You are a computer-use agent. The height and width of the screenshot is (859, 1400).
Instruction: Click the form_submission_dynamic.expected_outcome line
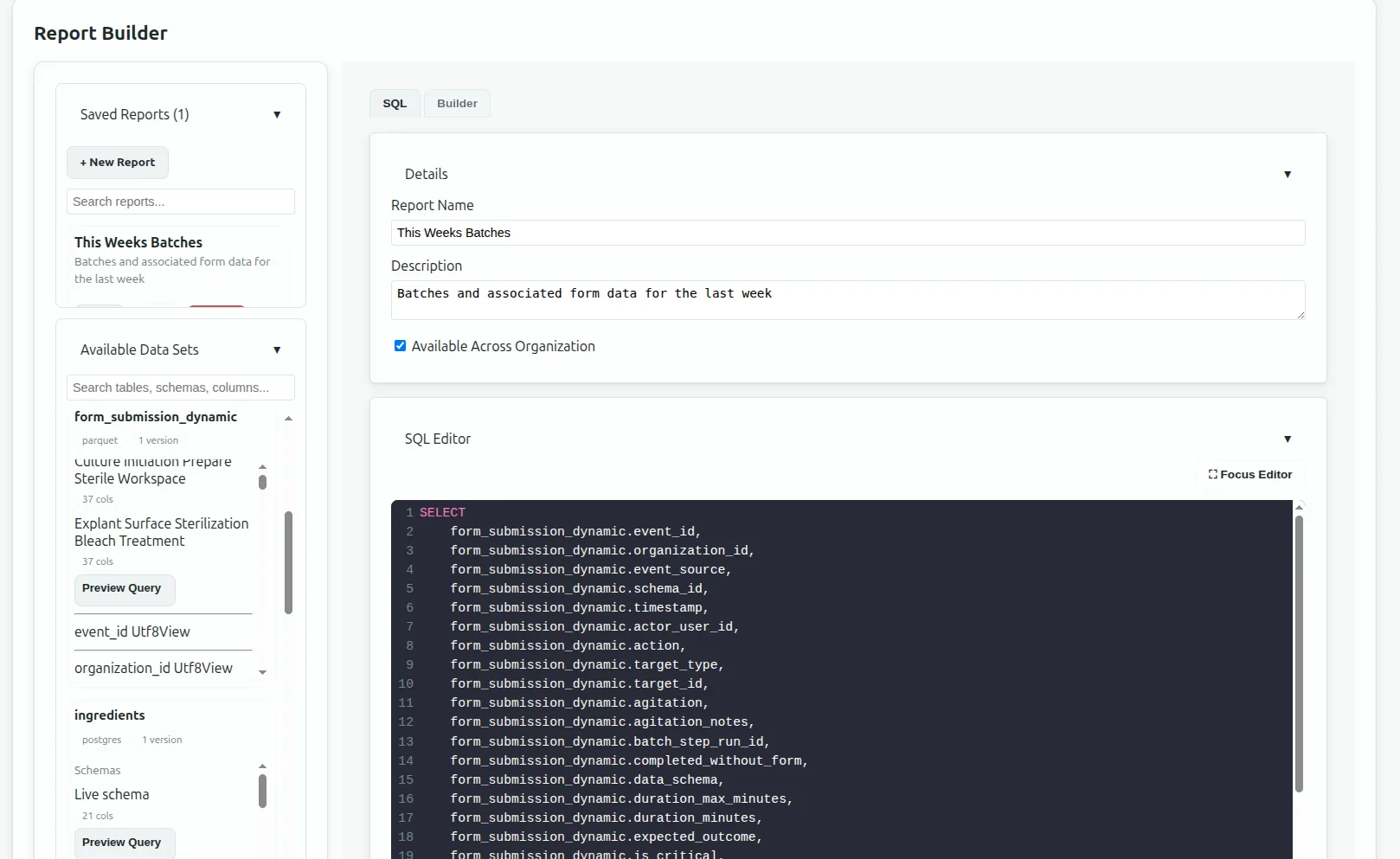point(607,837)
